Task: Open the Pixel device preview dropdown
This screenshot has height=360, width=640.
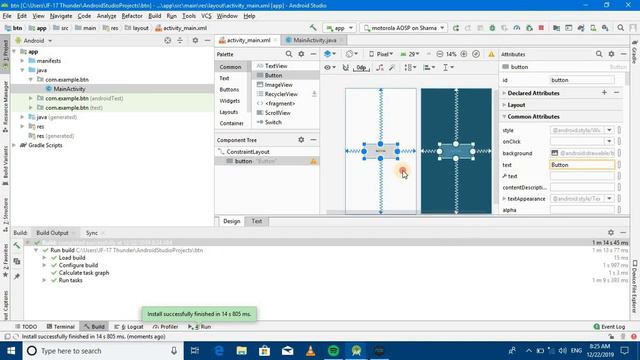Action: pyautogui.click(x=380, y=54)
